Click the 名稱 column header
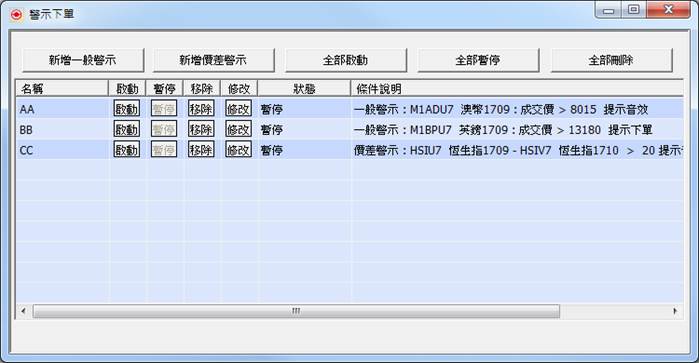Image resolution: width=699 pixels, height=363 pixels. [x=62, y=88]
